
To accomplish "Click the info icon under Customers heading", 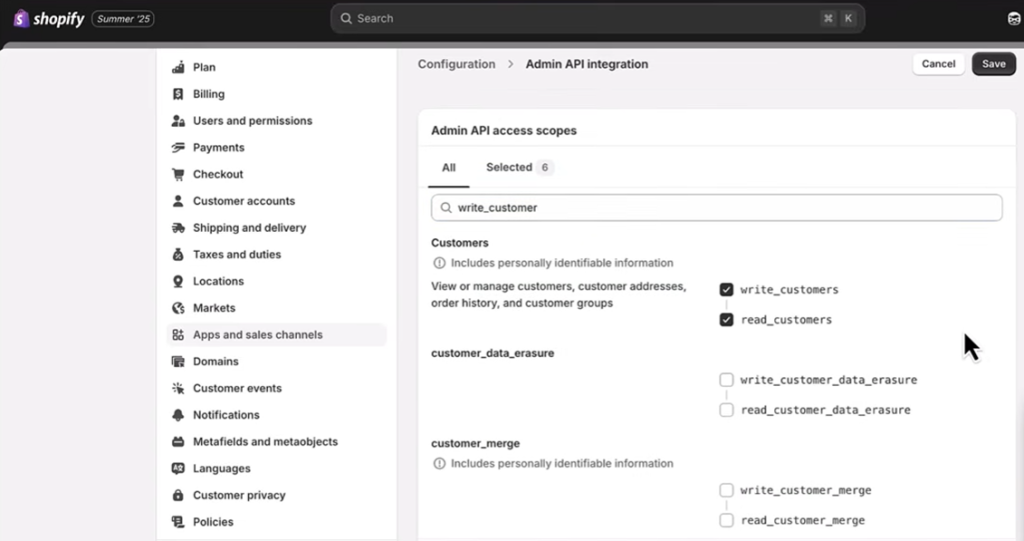I will tap(440, 263).
